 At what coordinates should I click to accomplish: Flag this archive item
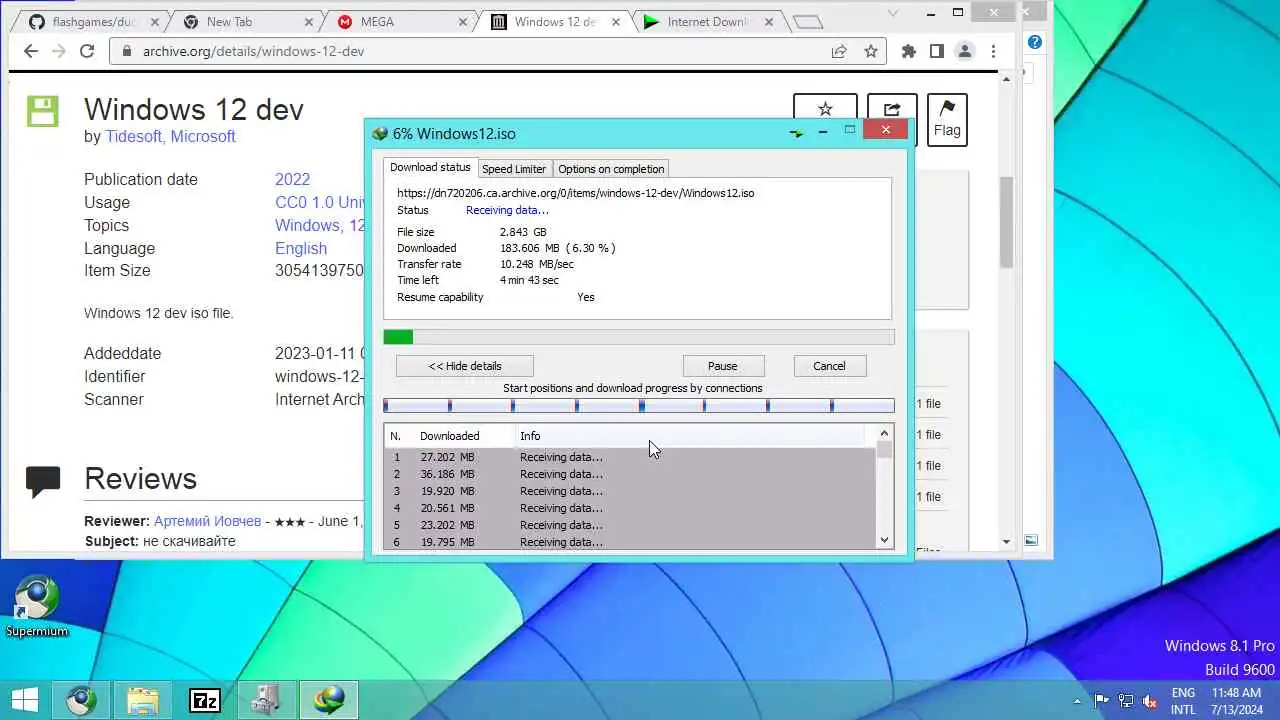click(947, 120)
